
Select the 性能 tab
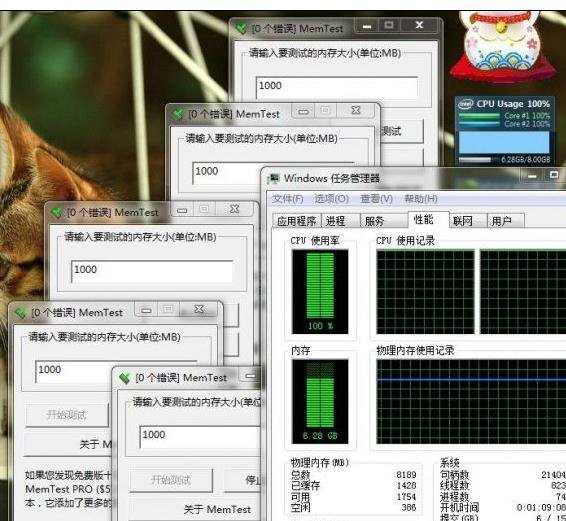[428, 219]
